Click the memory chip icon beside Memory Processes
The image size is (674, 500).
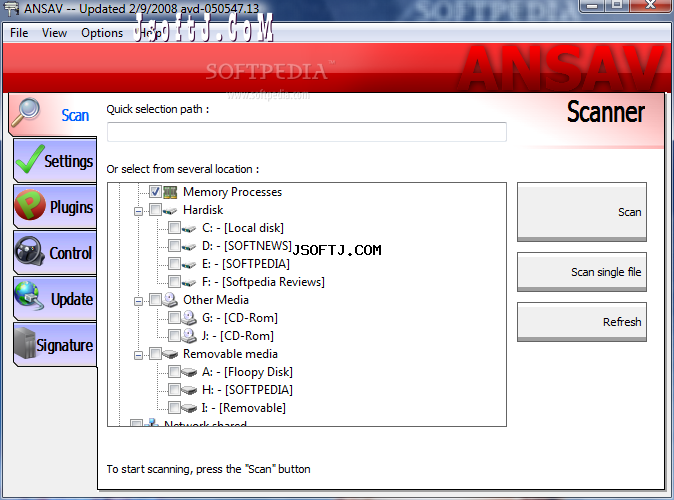(x=170, y=192)
